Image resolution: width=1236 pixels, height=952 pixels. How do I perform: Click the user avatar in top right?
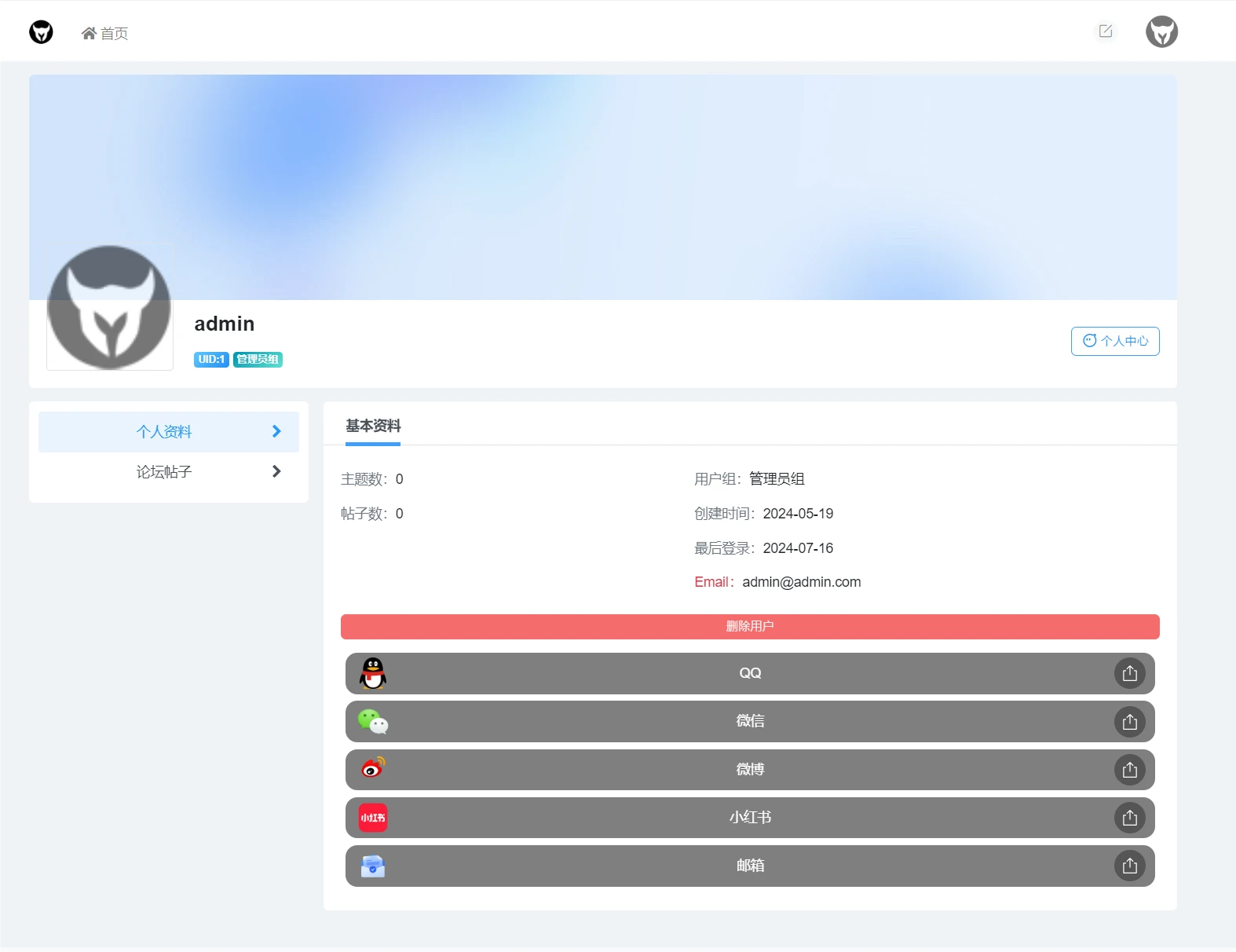coord(1161,32)
